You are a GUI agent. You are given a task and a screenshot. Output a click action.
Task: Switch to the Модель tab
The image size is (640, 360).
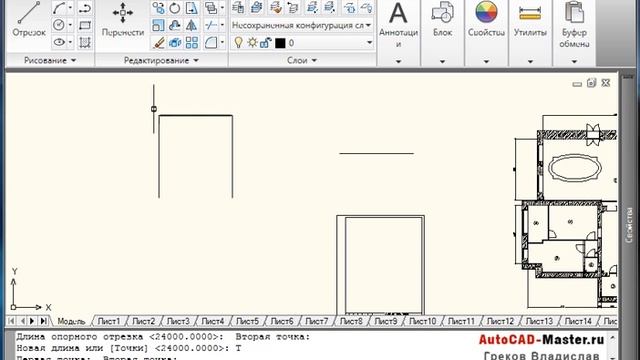pos(71,322)
